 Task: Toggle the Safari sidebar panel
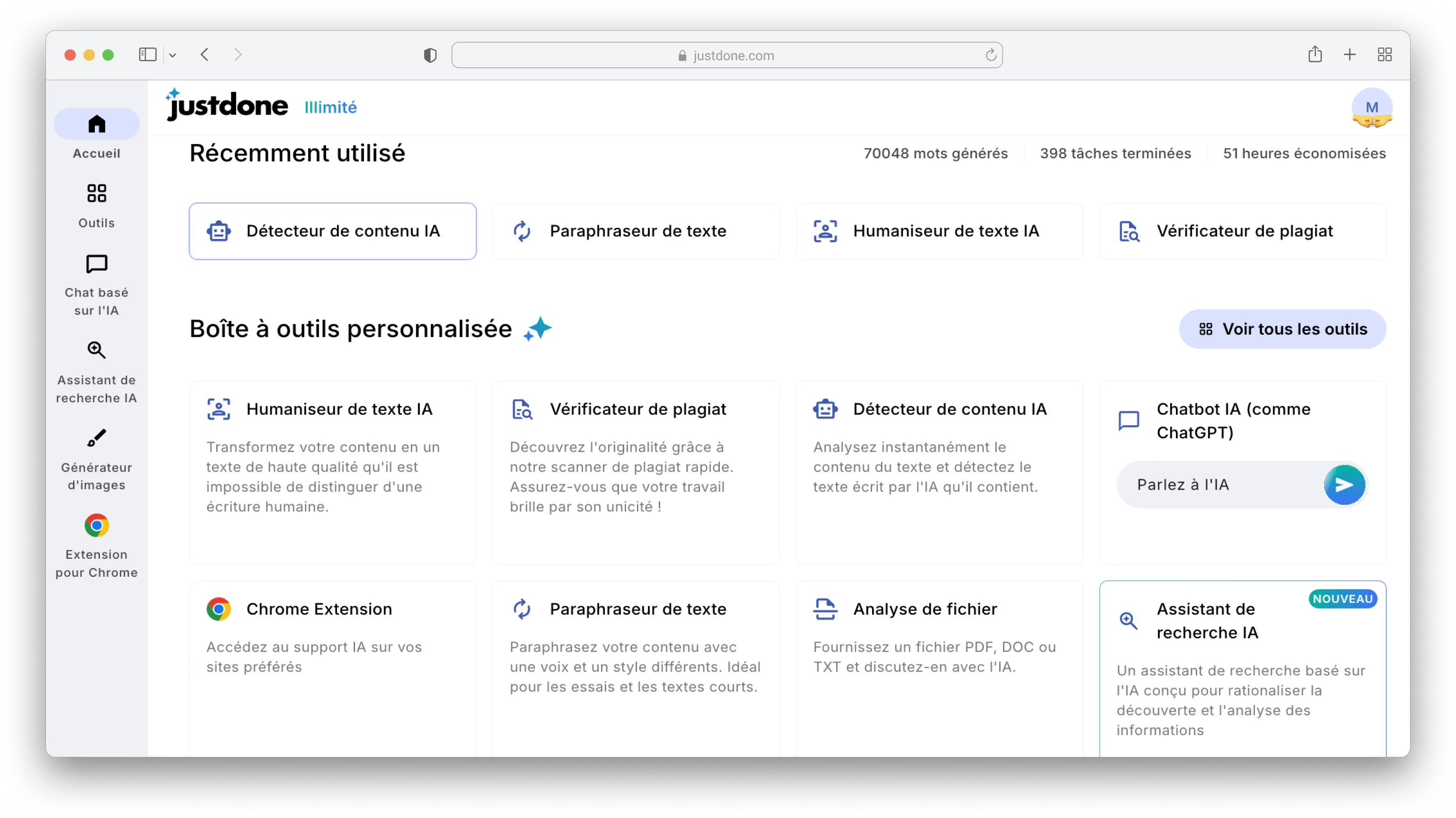pyautogui.click(x=147, y=55)
